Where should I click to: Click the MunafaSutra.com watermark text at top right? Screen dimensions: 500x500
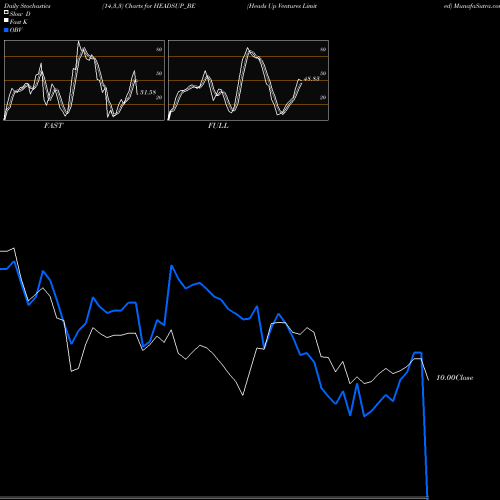477,6
